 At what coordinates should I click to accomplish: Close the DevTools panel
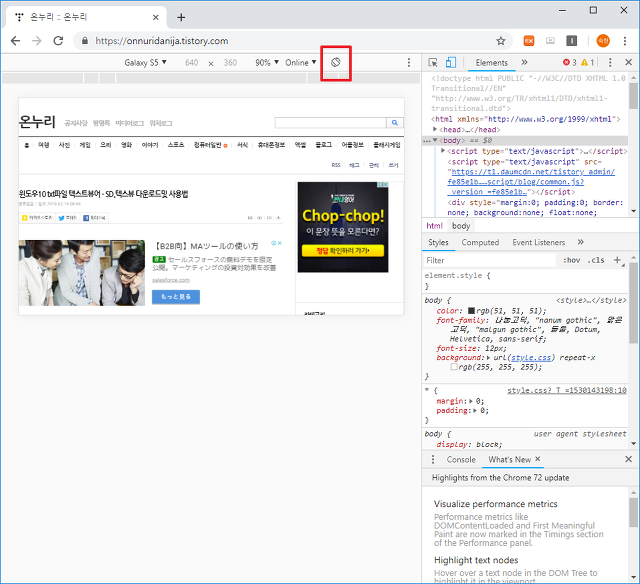(629, 62)
